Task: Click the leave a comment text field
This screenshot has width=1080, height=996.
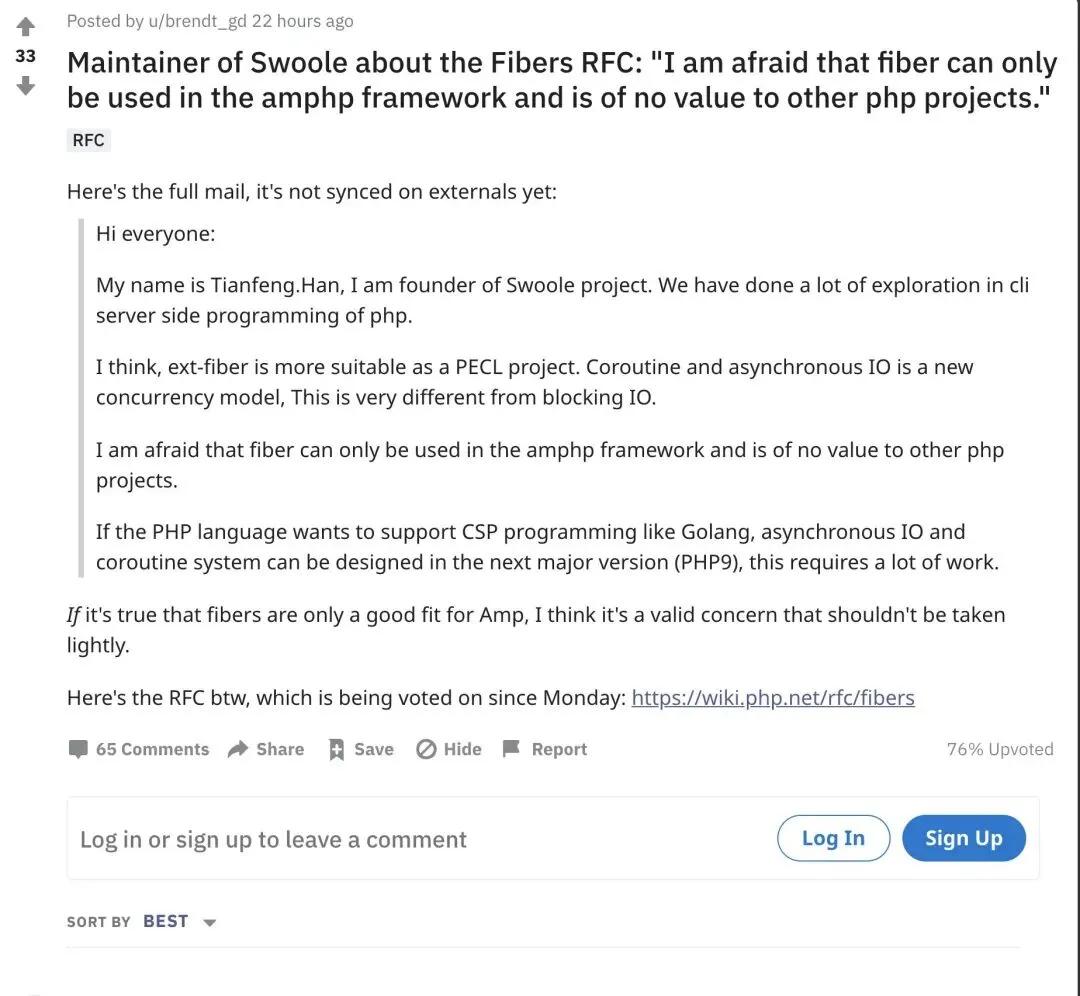Action: 400,839
